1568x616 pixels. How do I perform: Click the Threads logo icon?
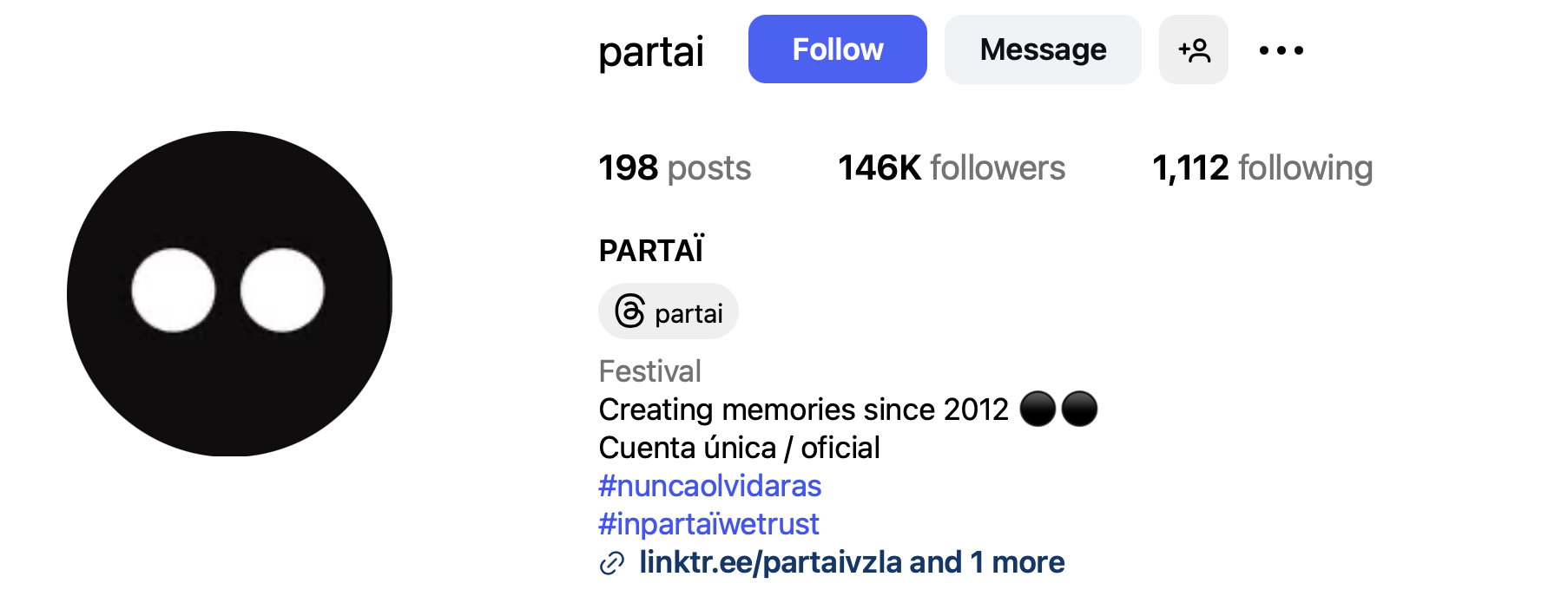pos(629,311)
